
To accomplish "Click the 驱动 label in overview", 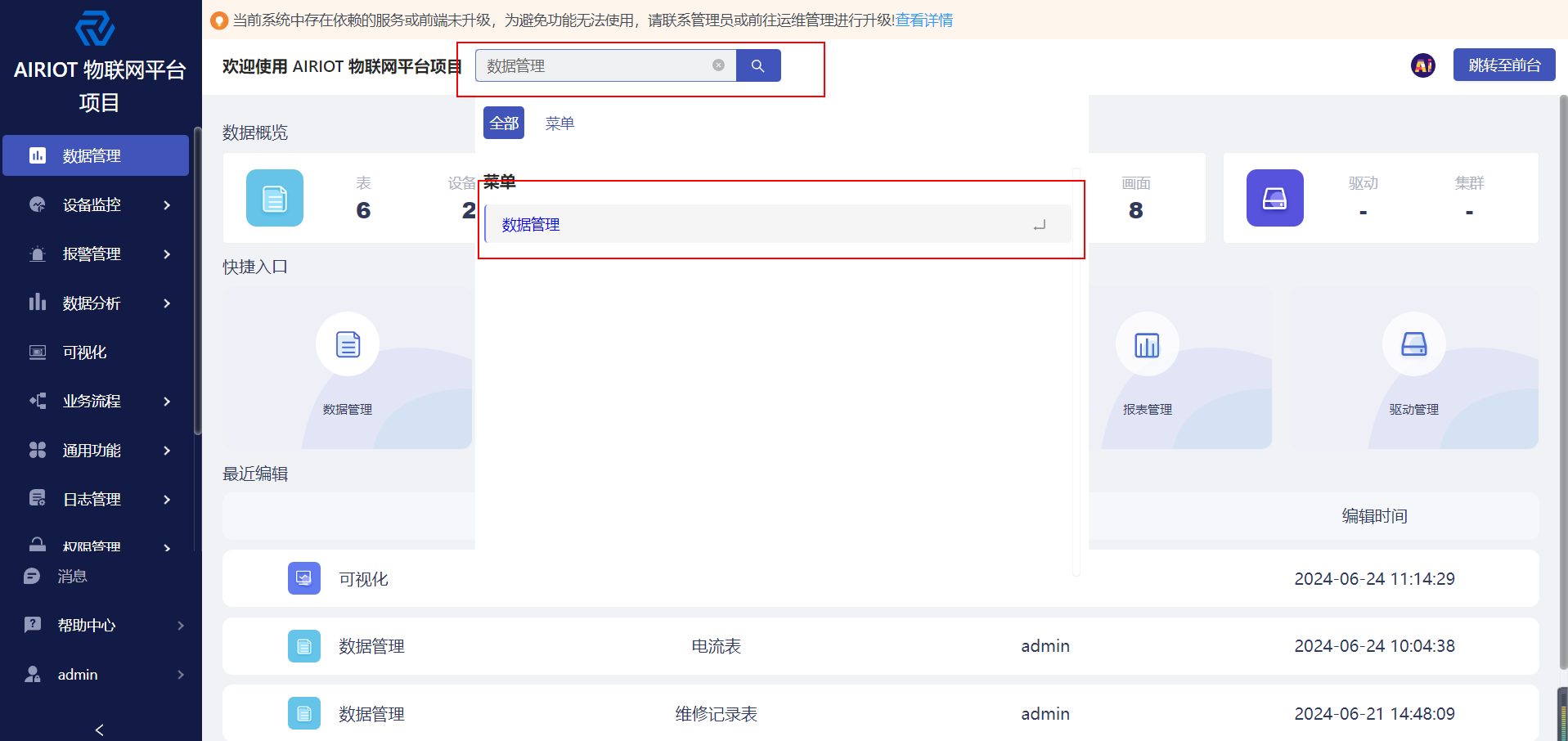I will pos(1364,183).
